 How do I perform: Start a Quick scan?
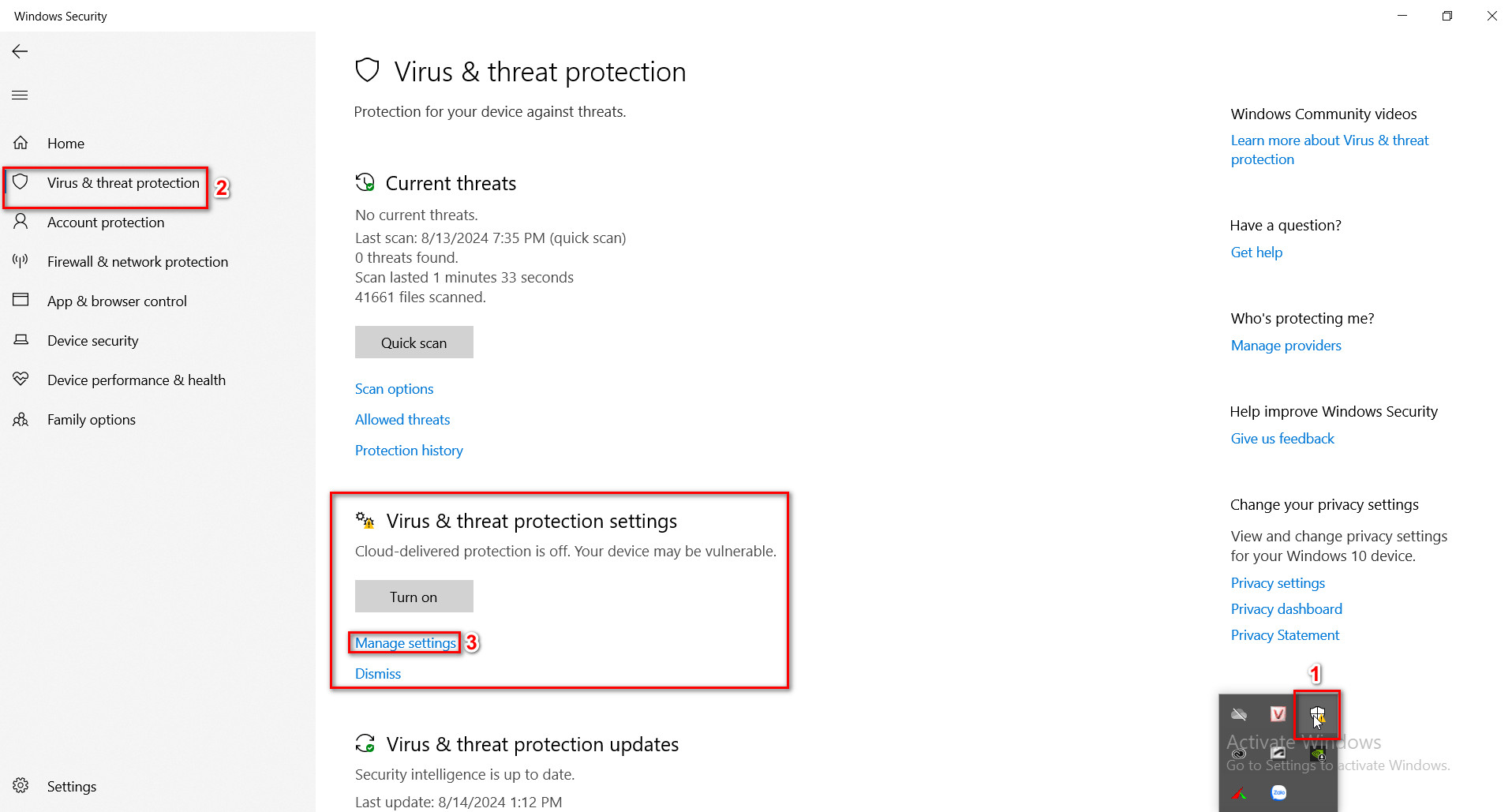pyautogui.click(x=414, y=342)
